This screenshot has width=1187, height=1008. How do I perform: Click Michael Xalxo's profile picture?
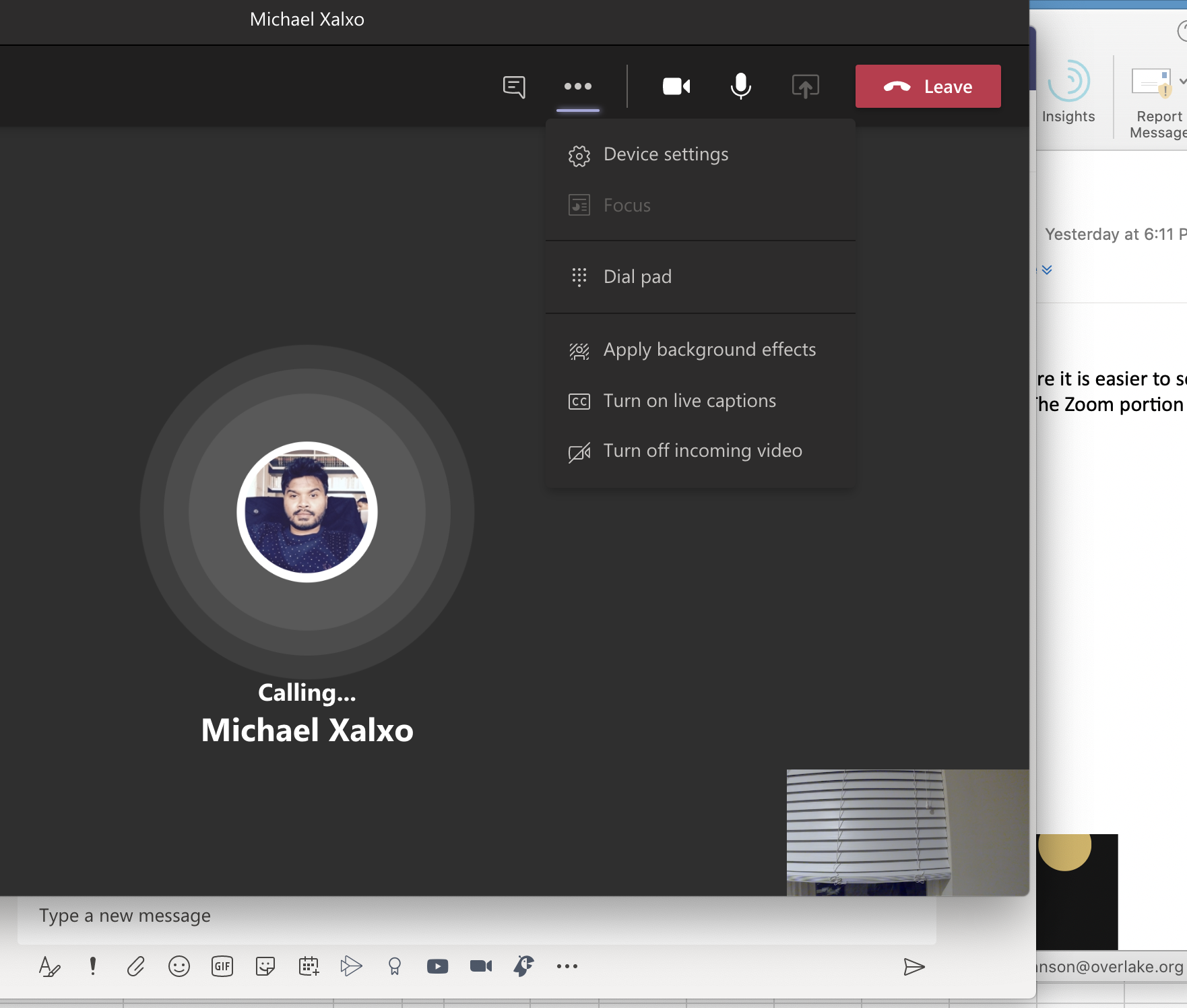[x=307, y=512]
